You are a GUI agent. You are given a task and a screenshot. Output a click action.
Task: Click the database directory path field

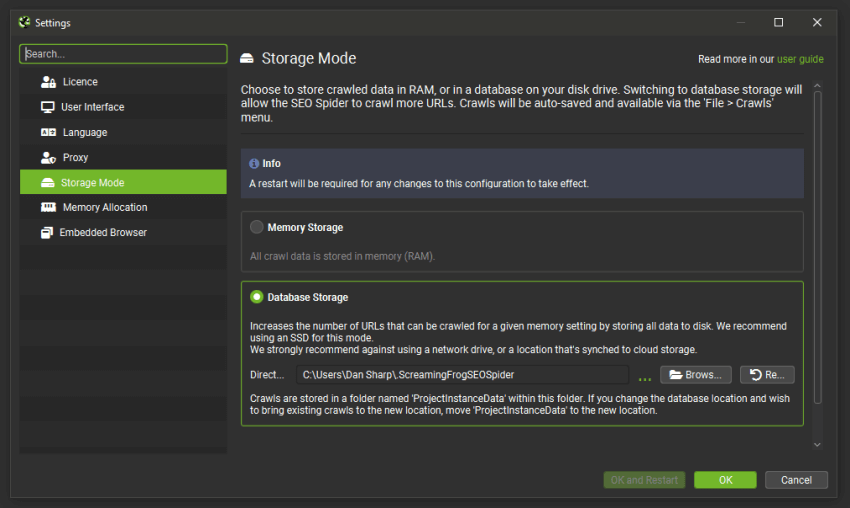tap(462, 375)
